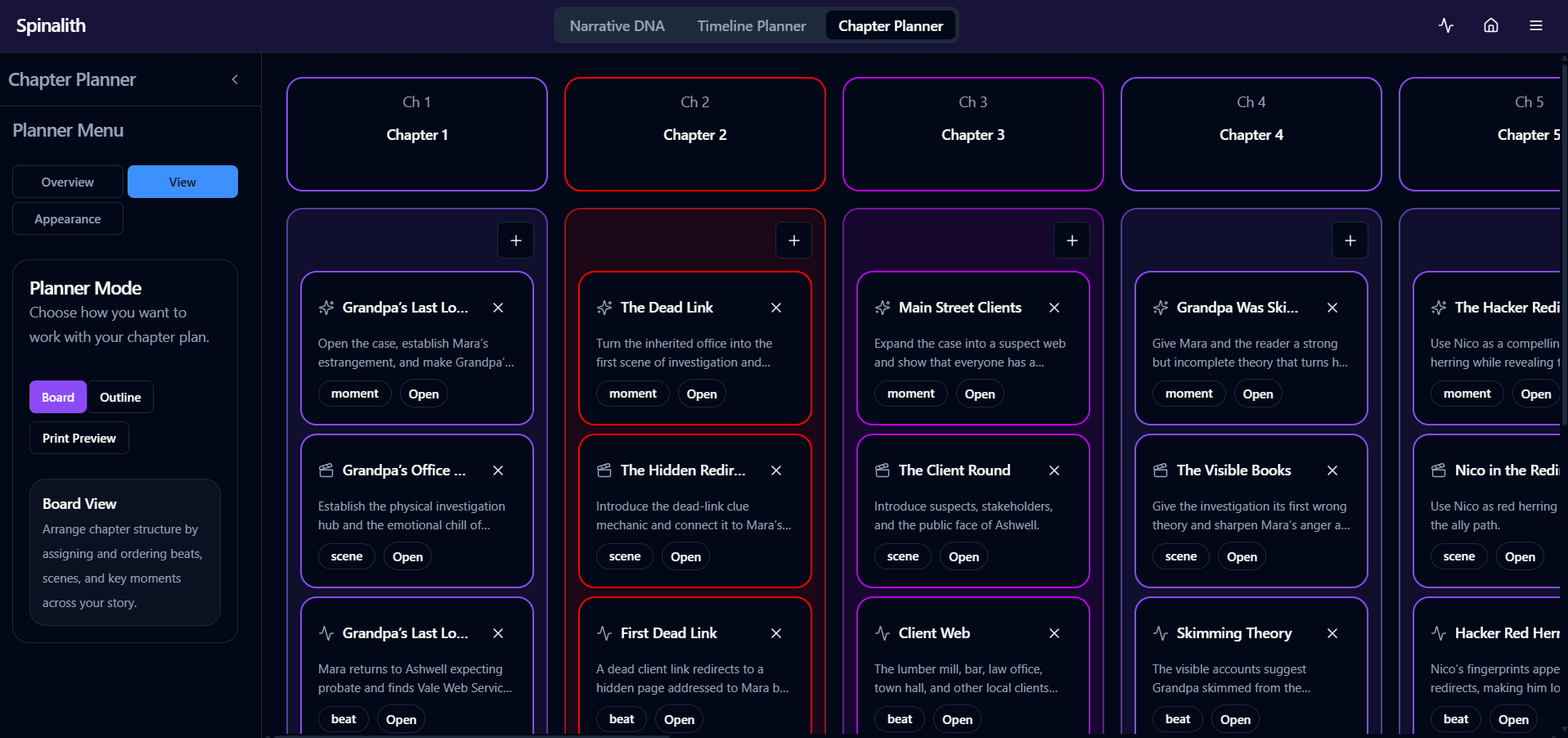Click beat pulse icon on Skimming Theory

coord(1161,633)
